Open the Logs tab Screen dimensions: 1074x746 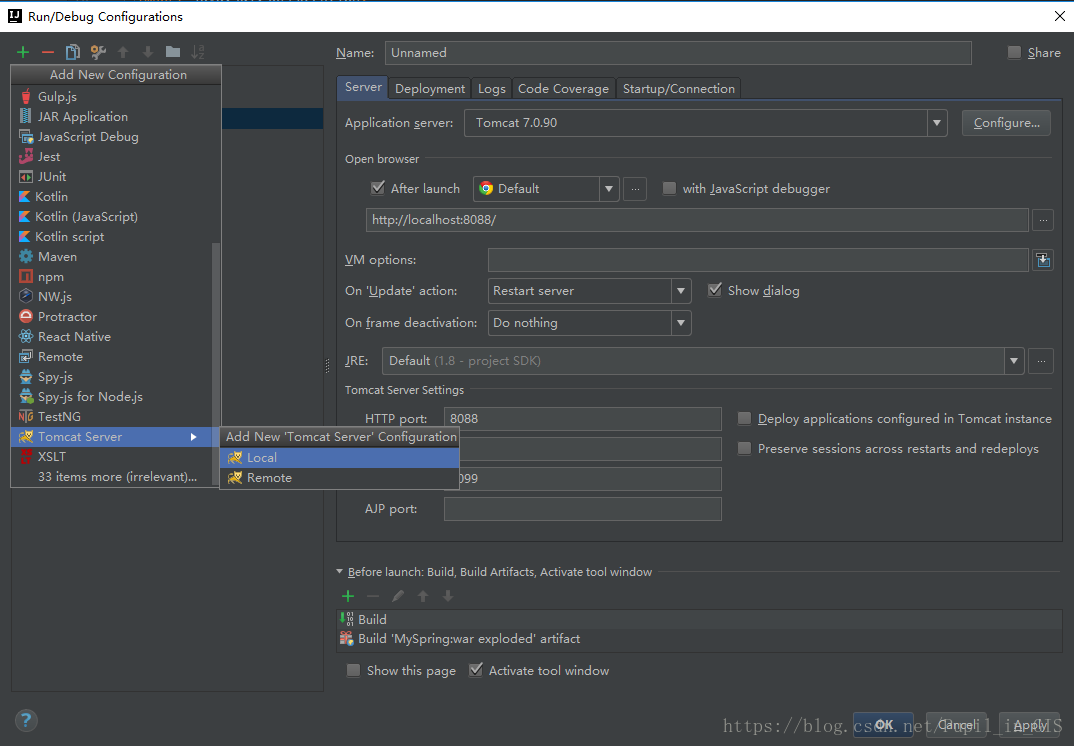492,88
